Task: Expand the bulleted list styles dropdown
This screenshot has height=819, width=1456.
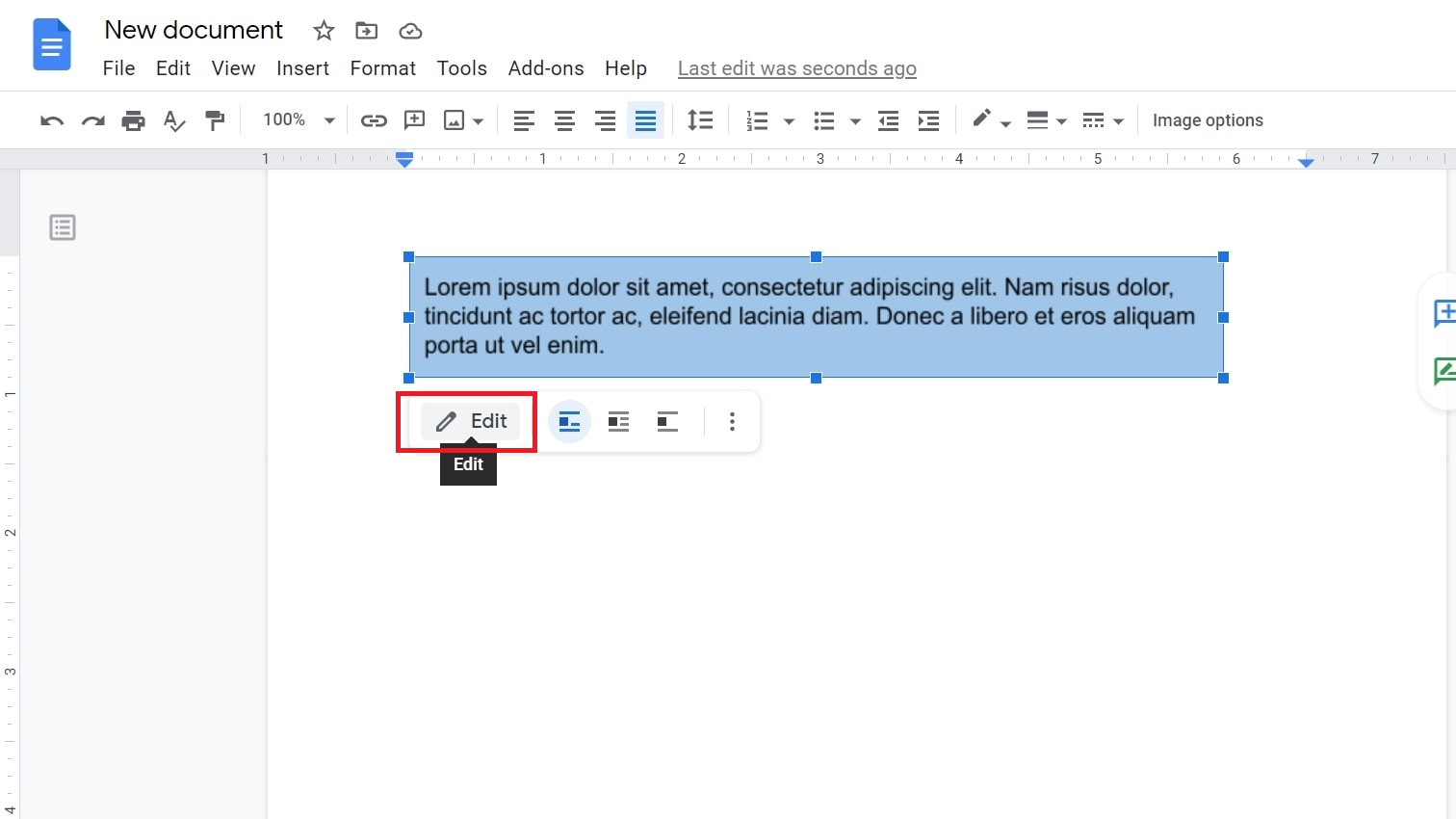Action: pyautogui.click(x=853, y=119)
